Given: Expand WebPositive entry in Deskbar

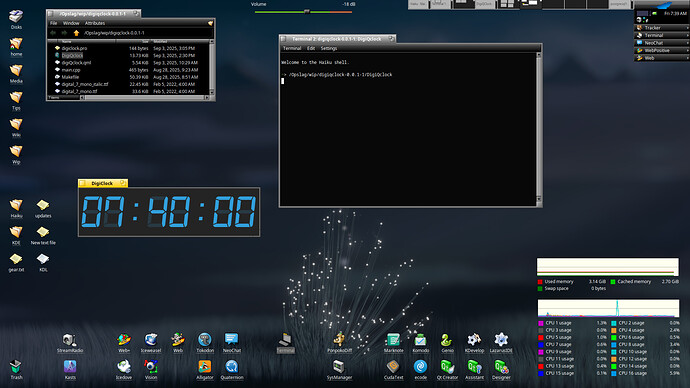Looking at the screenshot, I should click(661, 50).
